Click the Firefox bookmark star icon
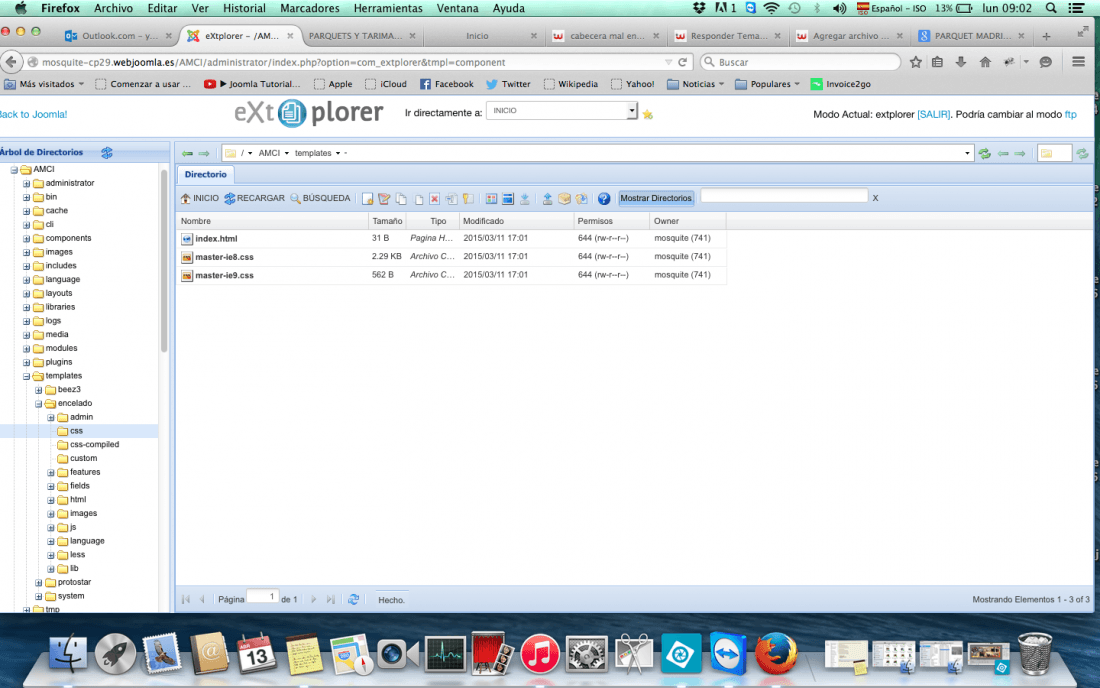The width and height of the screenshot is (1100, 688). pos(915,62)
